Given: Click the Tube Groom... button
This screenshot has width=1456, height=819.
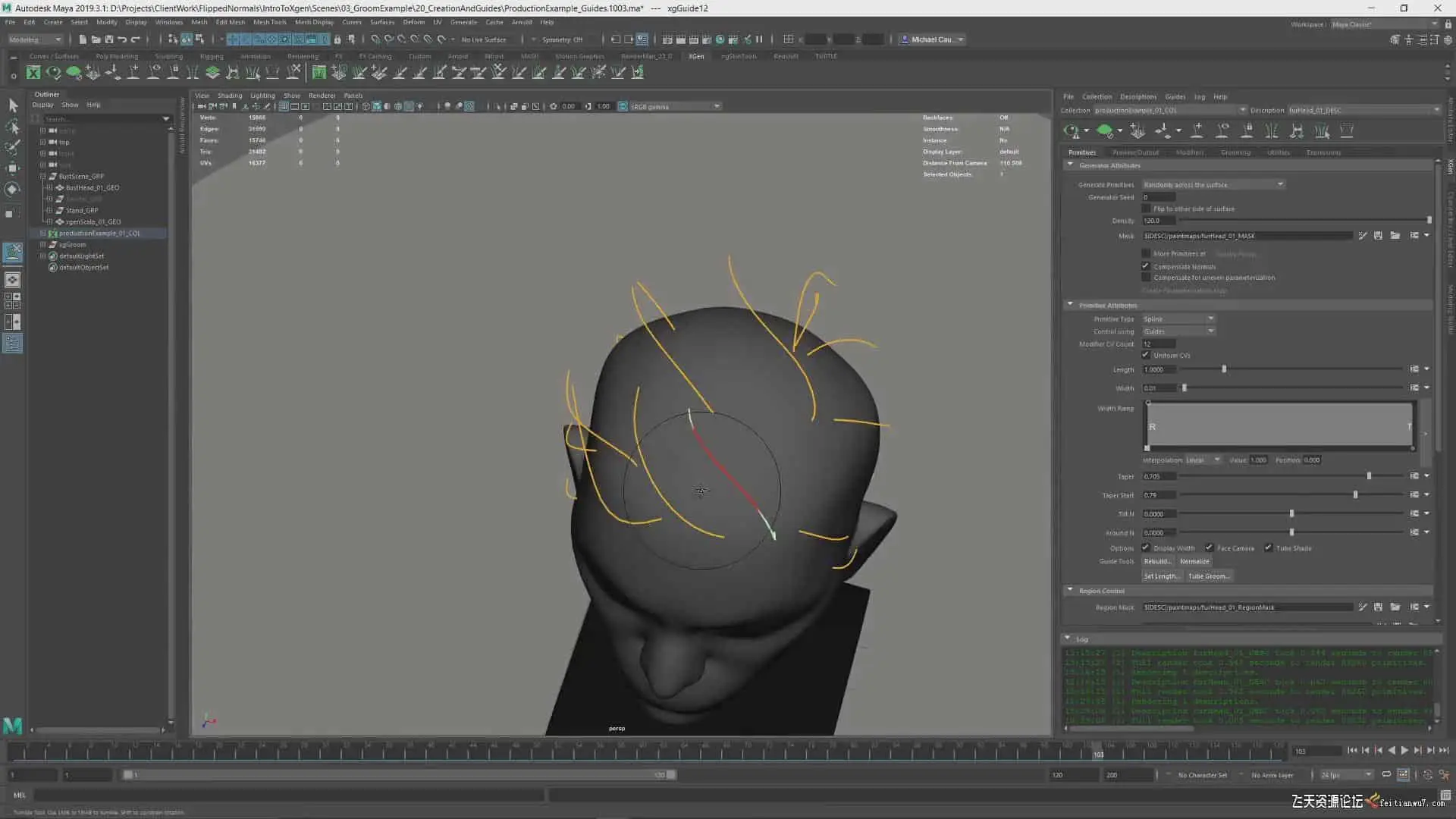Looking at the screenshot, I should [1209, 576].
